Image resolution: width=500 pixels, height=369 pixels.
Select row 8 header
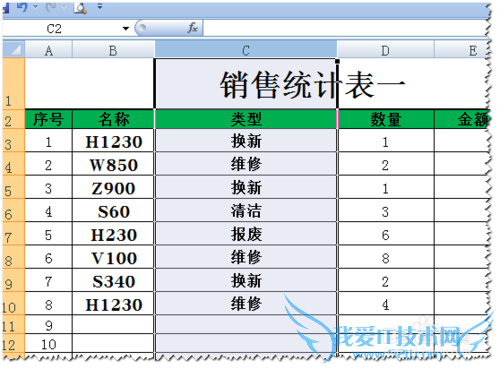point(14,257)
